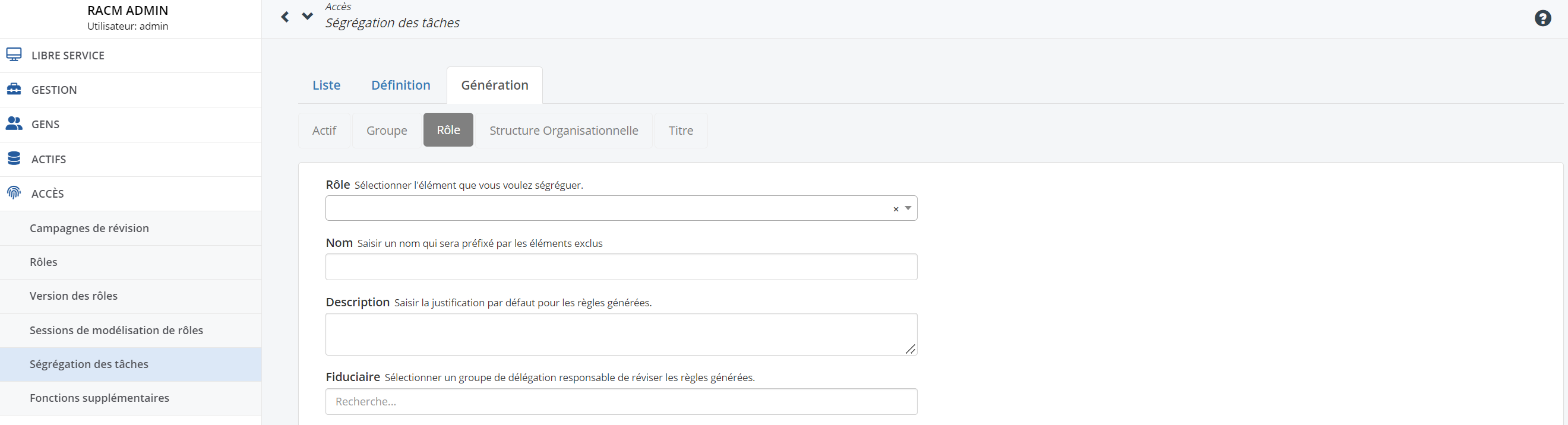Switch to the Liste tab

coord(326,85)
